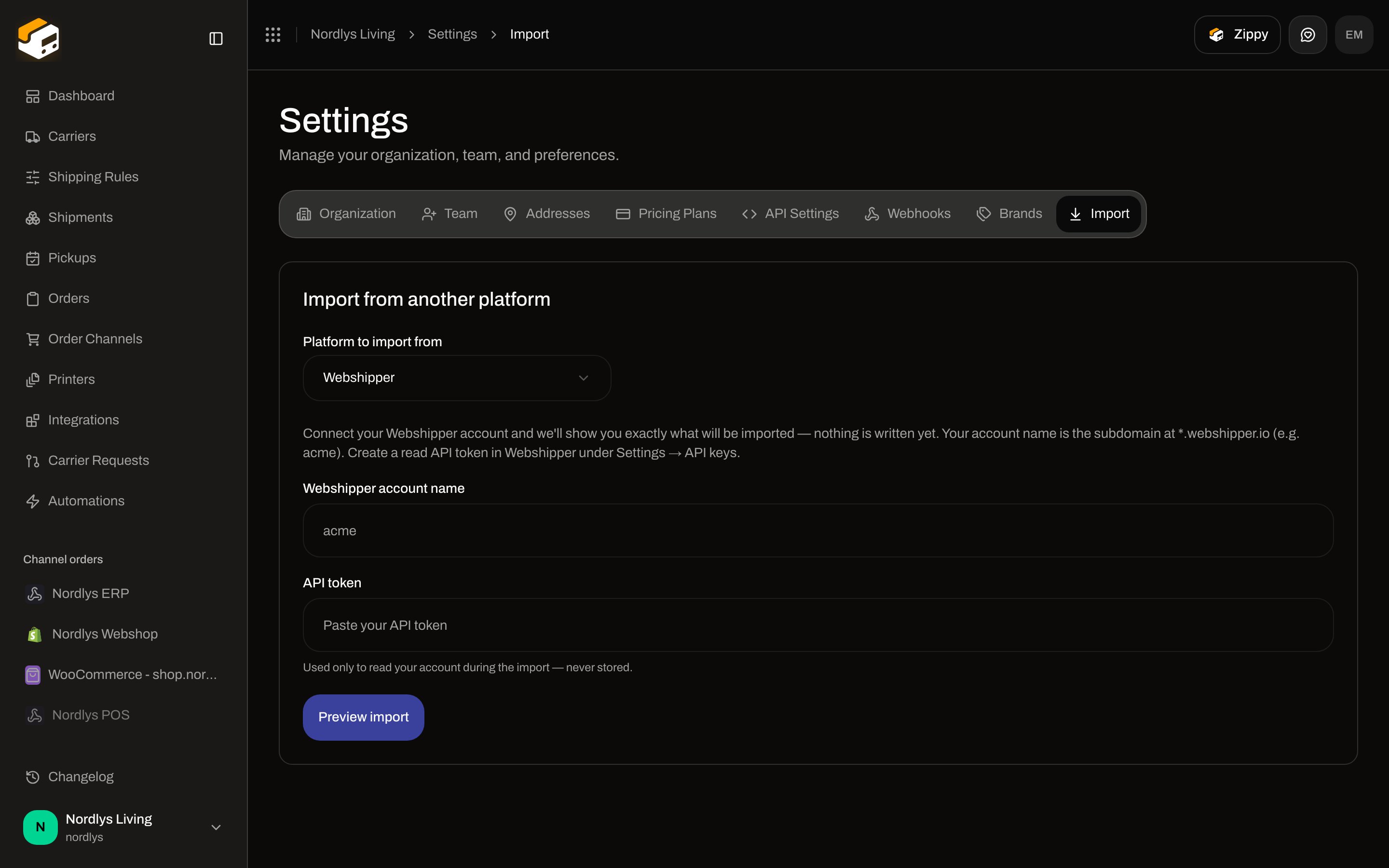Open Nordlys Webshop channel orders
Screen dimensions: 1389x868
(x=123, y=634)
